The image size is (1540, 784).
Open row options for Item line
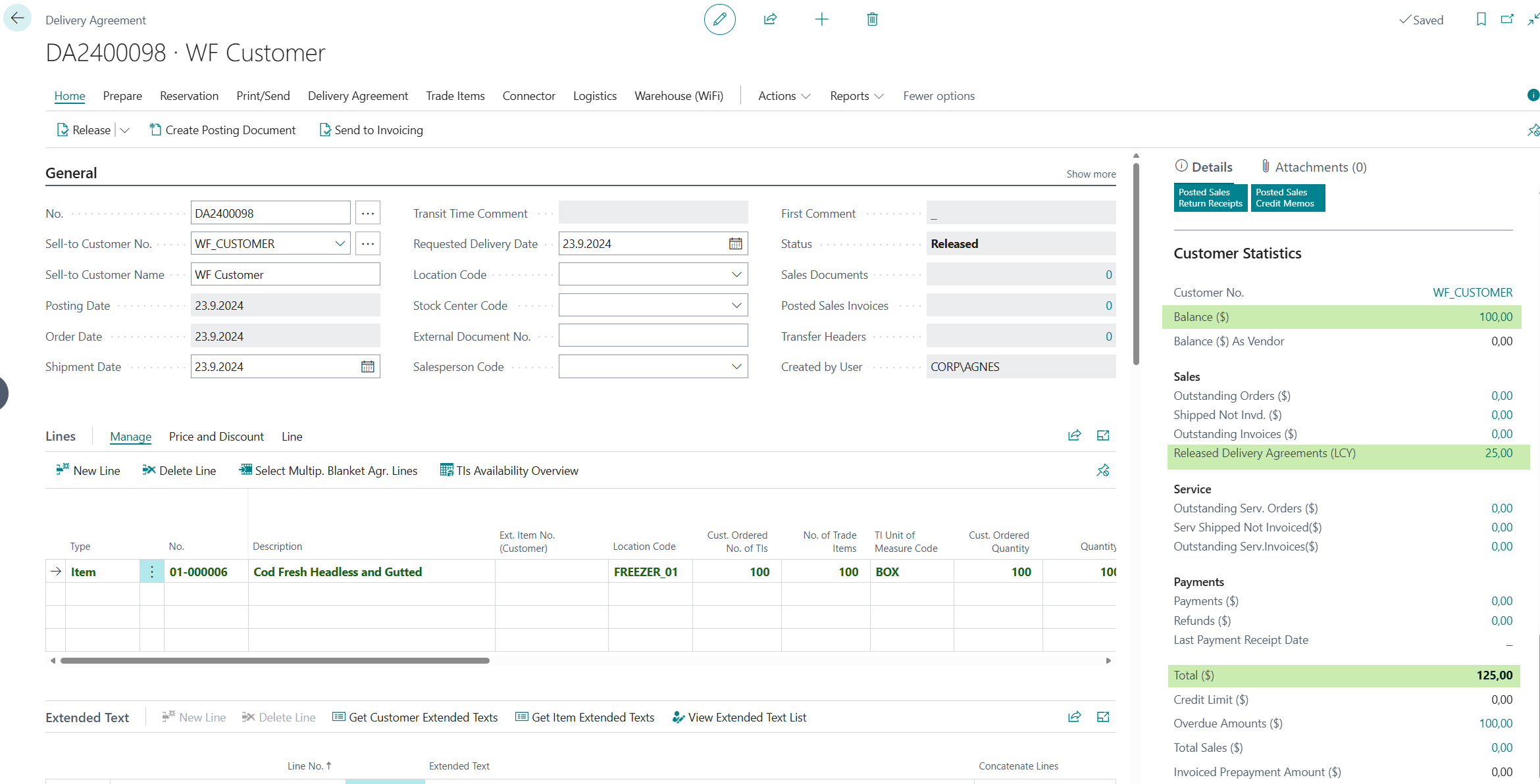pyautogui.click(x=152, y=572)
